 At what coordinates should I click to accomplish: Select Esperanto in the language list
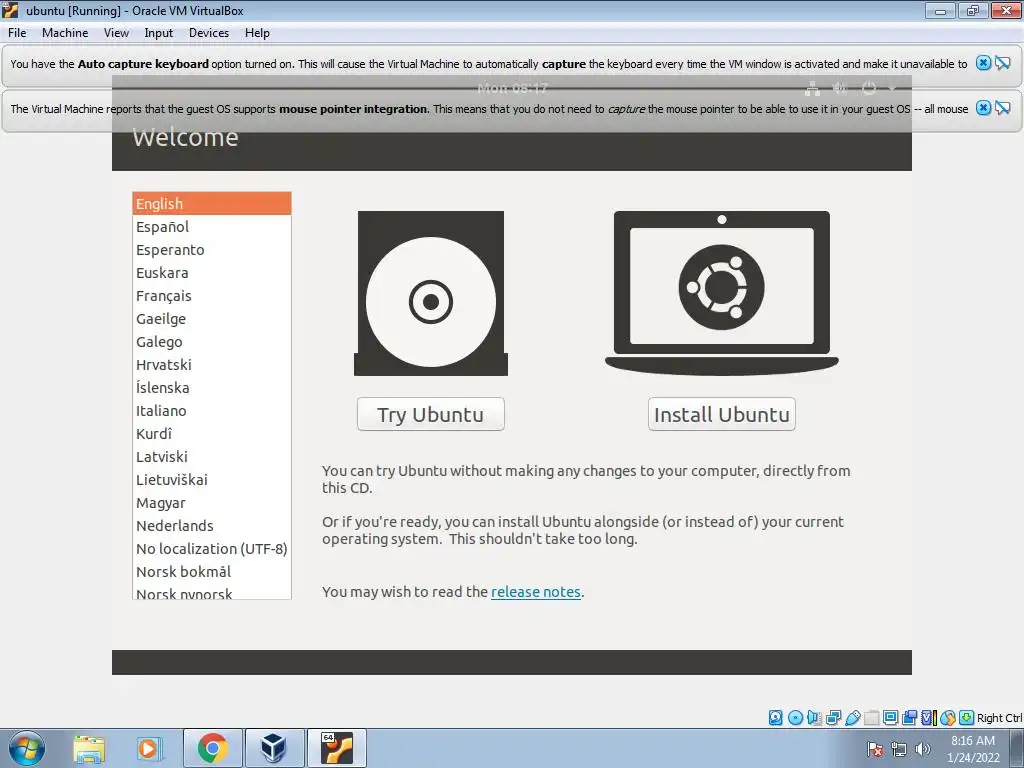pyautogui.click(x=212, y=249)
